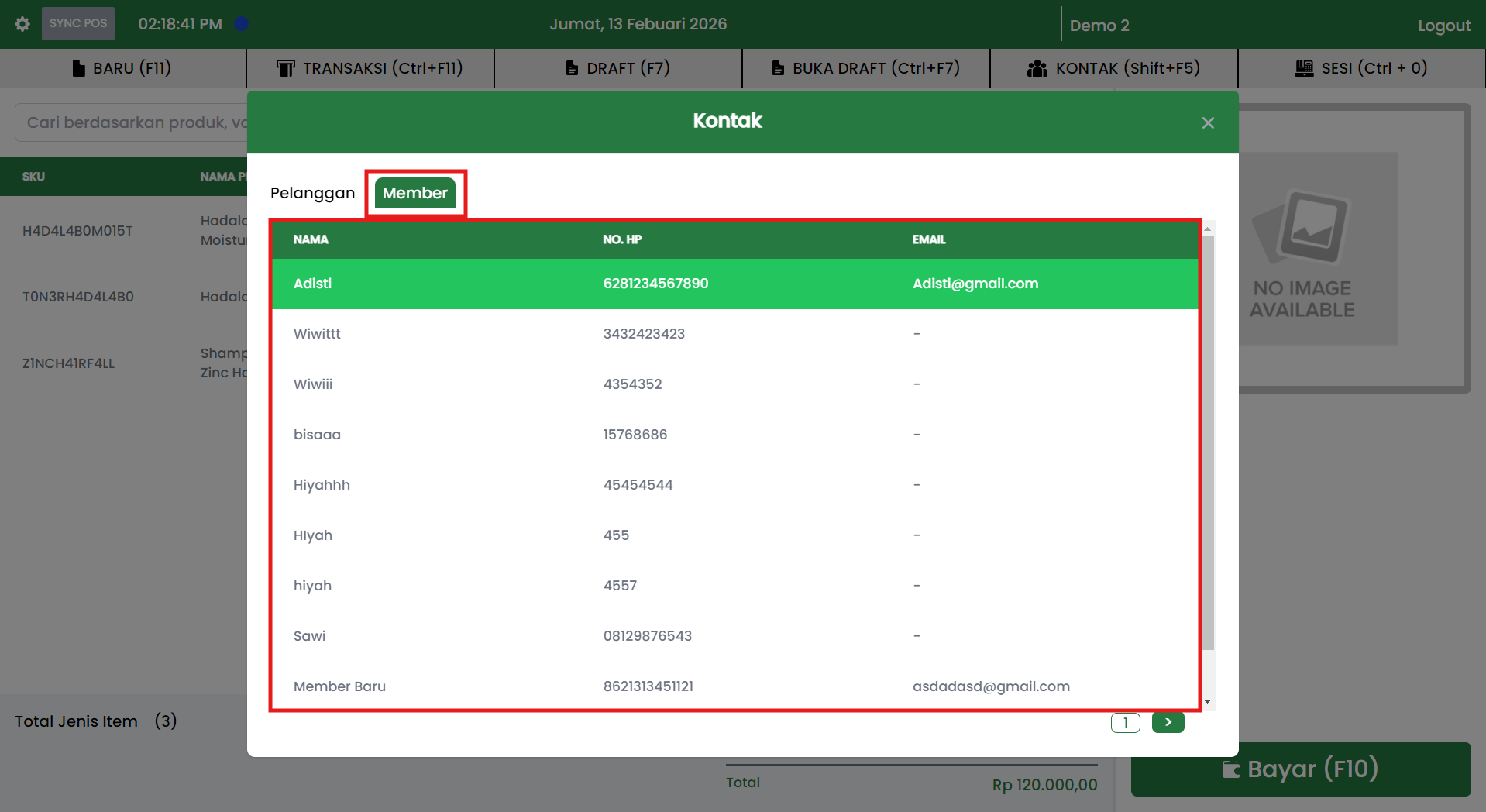Image resolution: width=1486 pixels, height=812 pixels.
Task: Click the SESI cash register icon
Action: (1304, 68)
